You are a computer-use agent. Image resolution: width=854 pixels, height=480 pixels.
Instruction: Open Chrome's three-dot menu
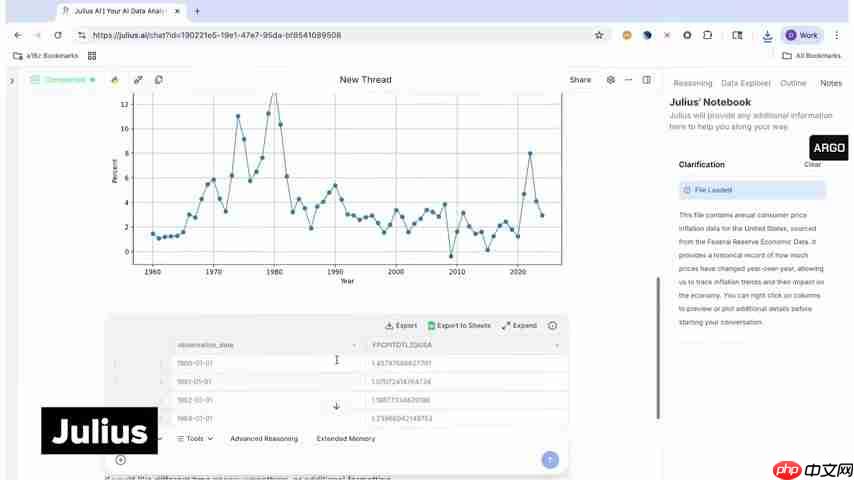click(837, 35)
